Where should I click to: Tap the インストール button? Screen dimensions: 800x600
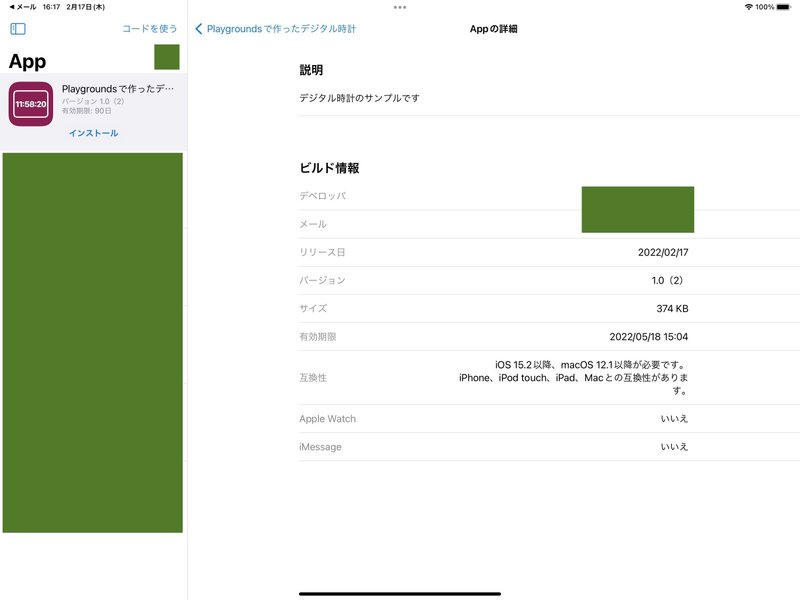coord(94,133)
